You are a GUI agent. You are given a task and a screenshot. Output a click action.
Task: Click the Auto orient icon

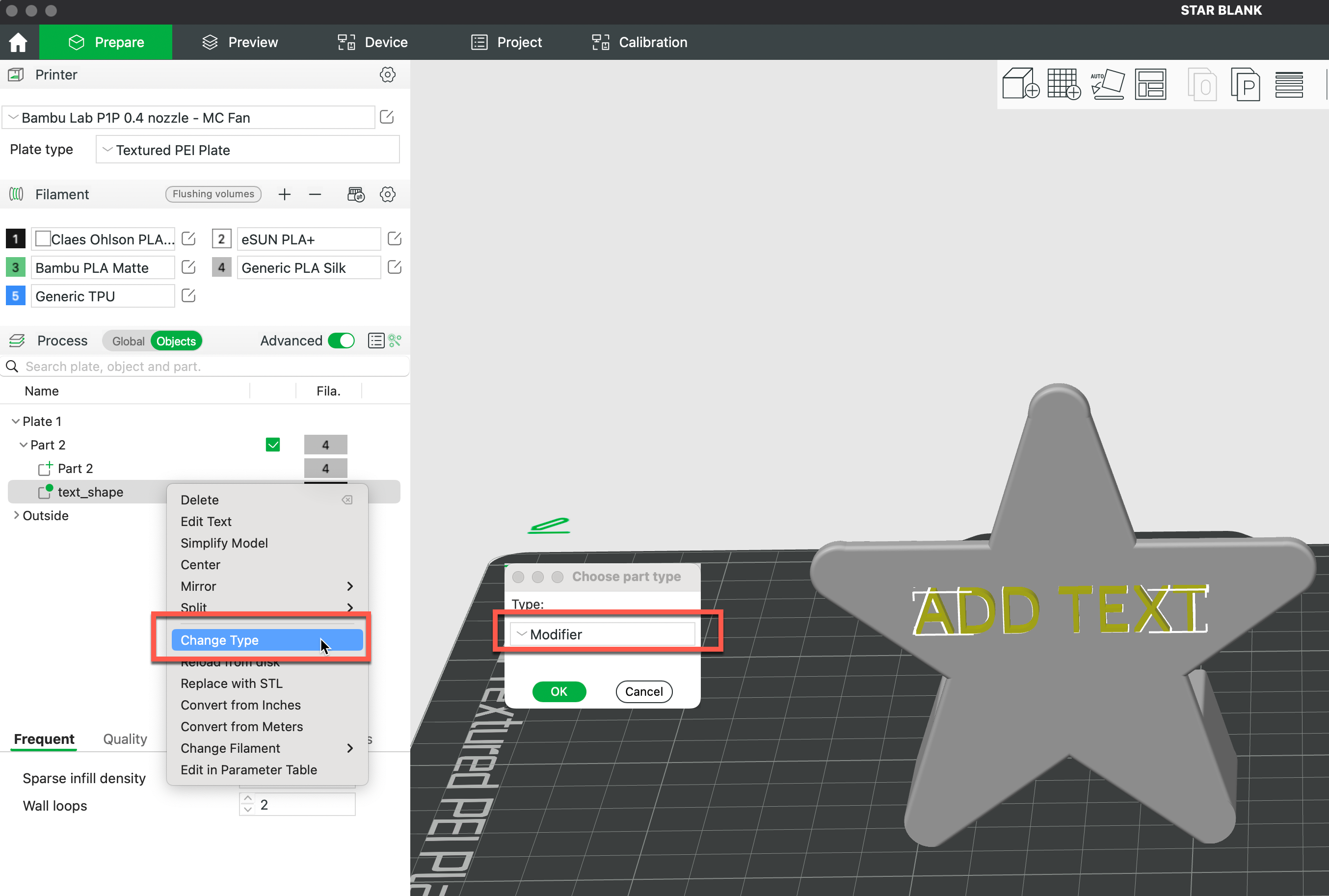(1107, 84)
